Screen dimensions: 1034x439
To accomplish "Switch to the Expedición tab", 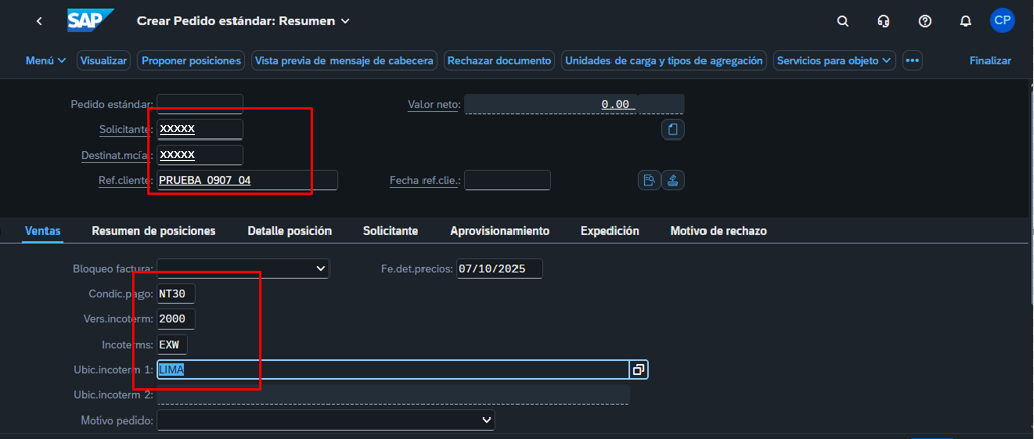I will (609, 231).
